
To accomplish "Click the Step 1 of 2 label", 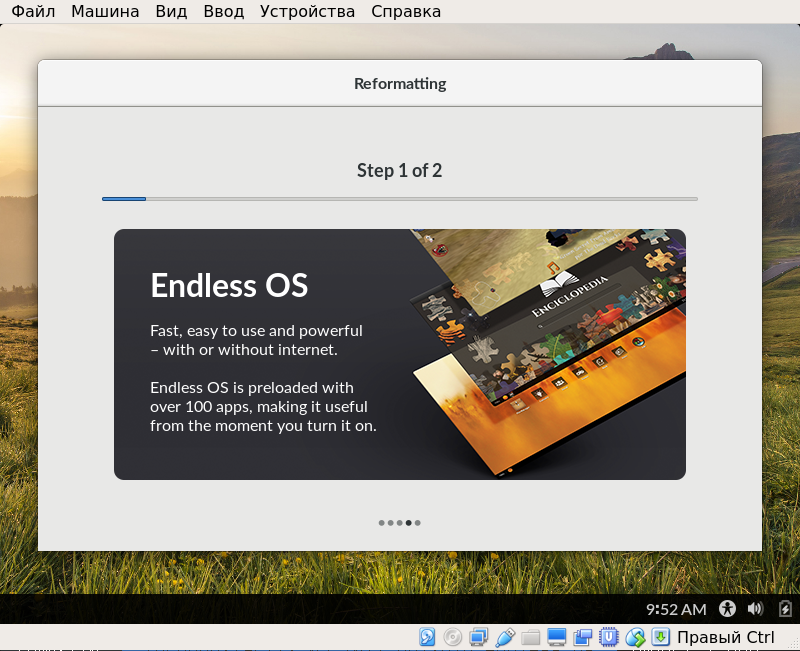I will click(399, 170).
